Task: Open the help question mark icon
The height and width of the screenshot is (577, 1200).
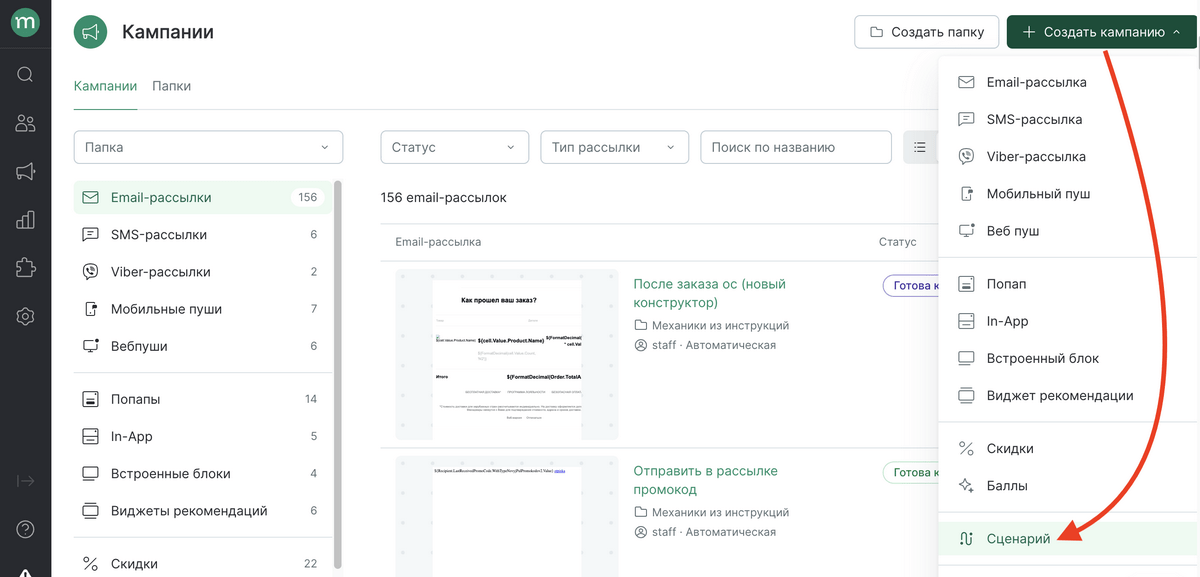Action: point(25,529)
